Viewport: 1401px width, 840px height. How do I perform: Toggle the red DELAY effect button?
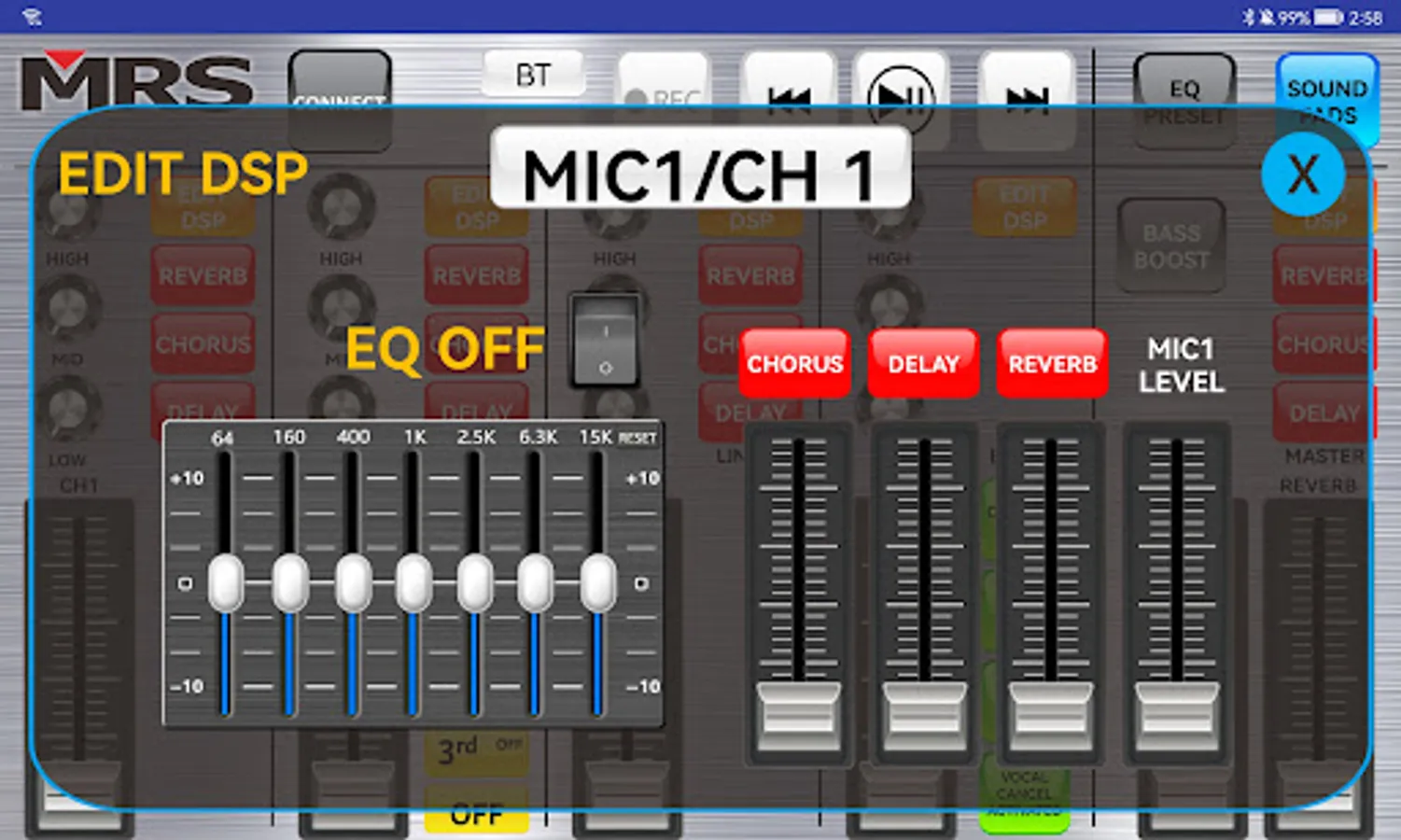[923, 363]
